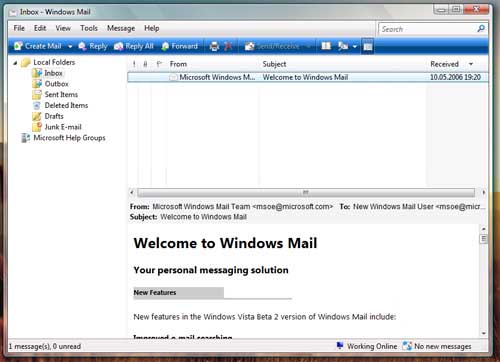500x362 pixels.
Task: Click in the Search input field
Action: tap(428, 29)
